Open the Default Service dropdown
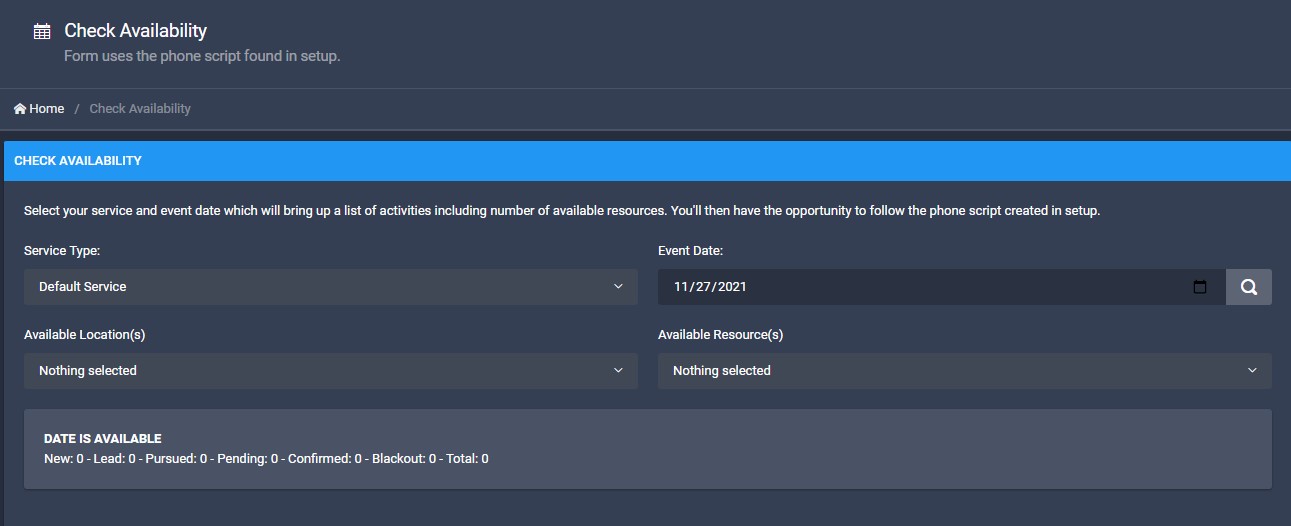This screenshot has width=1291, height=526. [330, 287]
